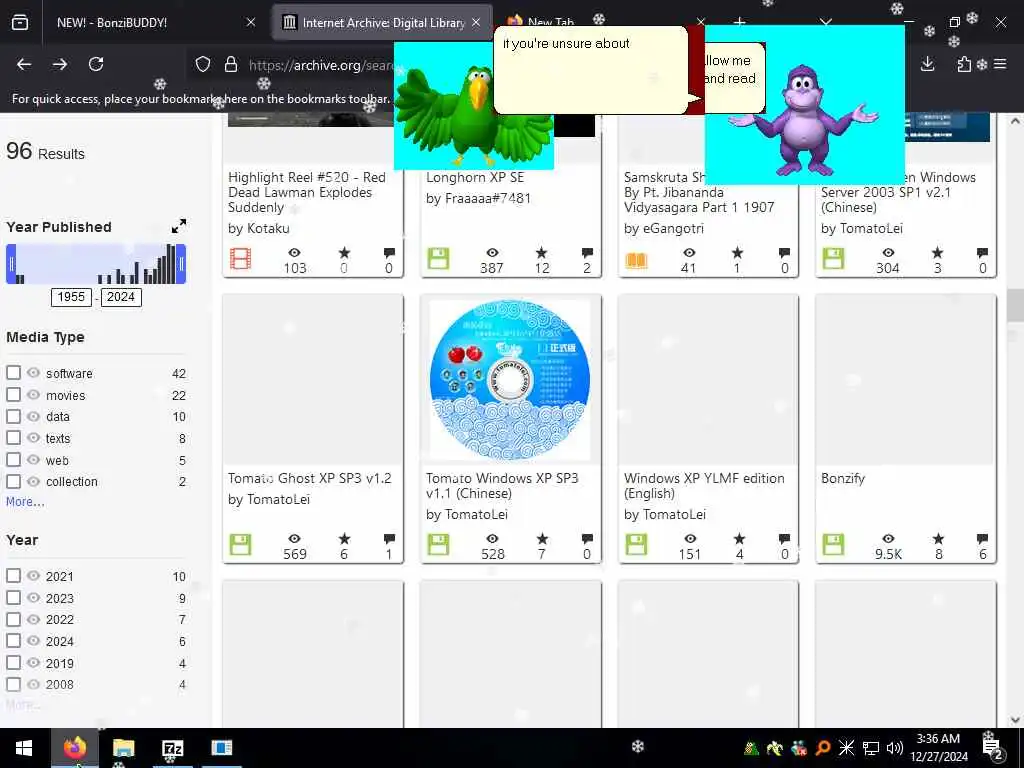Open the tracking protection shield icon
The width and height of the screenshot is (1024, 768).
(203, 64)
